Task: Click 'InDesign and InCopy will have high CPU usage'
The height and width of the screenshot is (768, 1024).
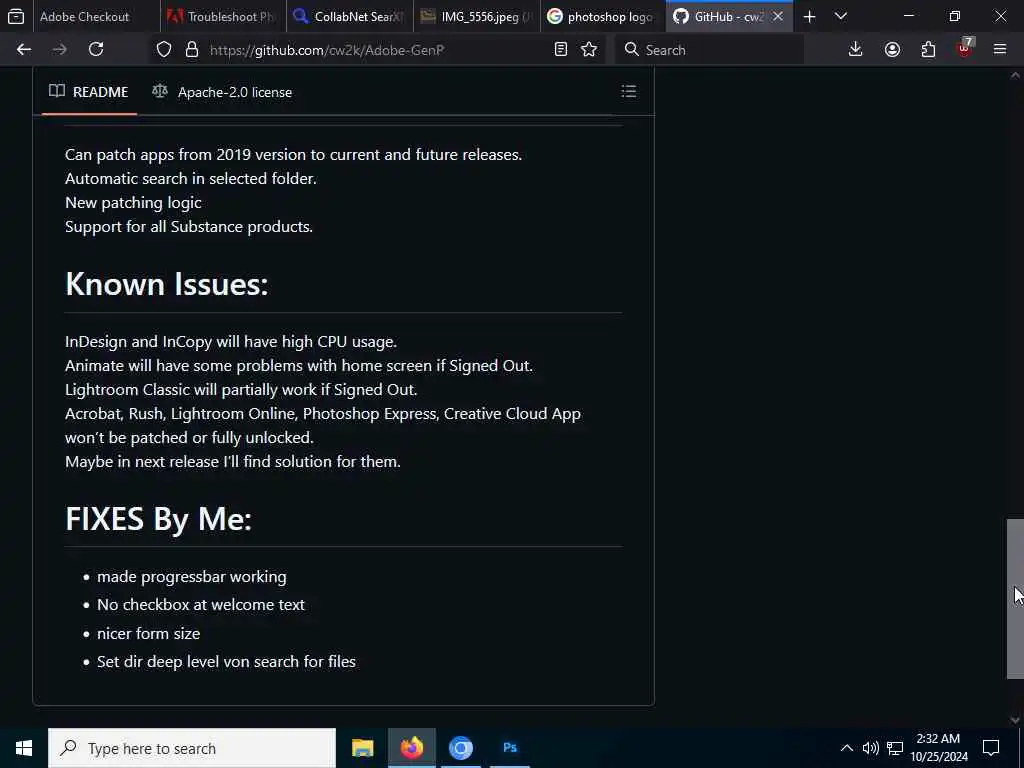Action: click(231, 342)
